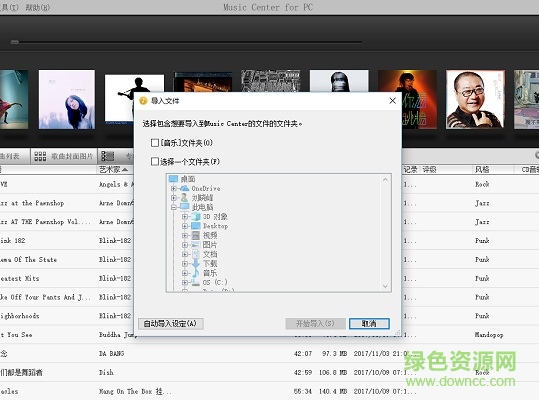Select the 下载 download arrow icon
Viewport: 539px width, 400px height.
tap(196, 264)
